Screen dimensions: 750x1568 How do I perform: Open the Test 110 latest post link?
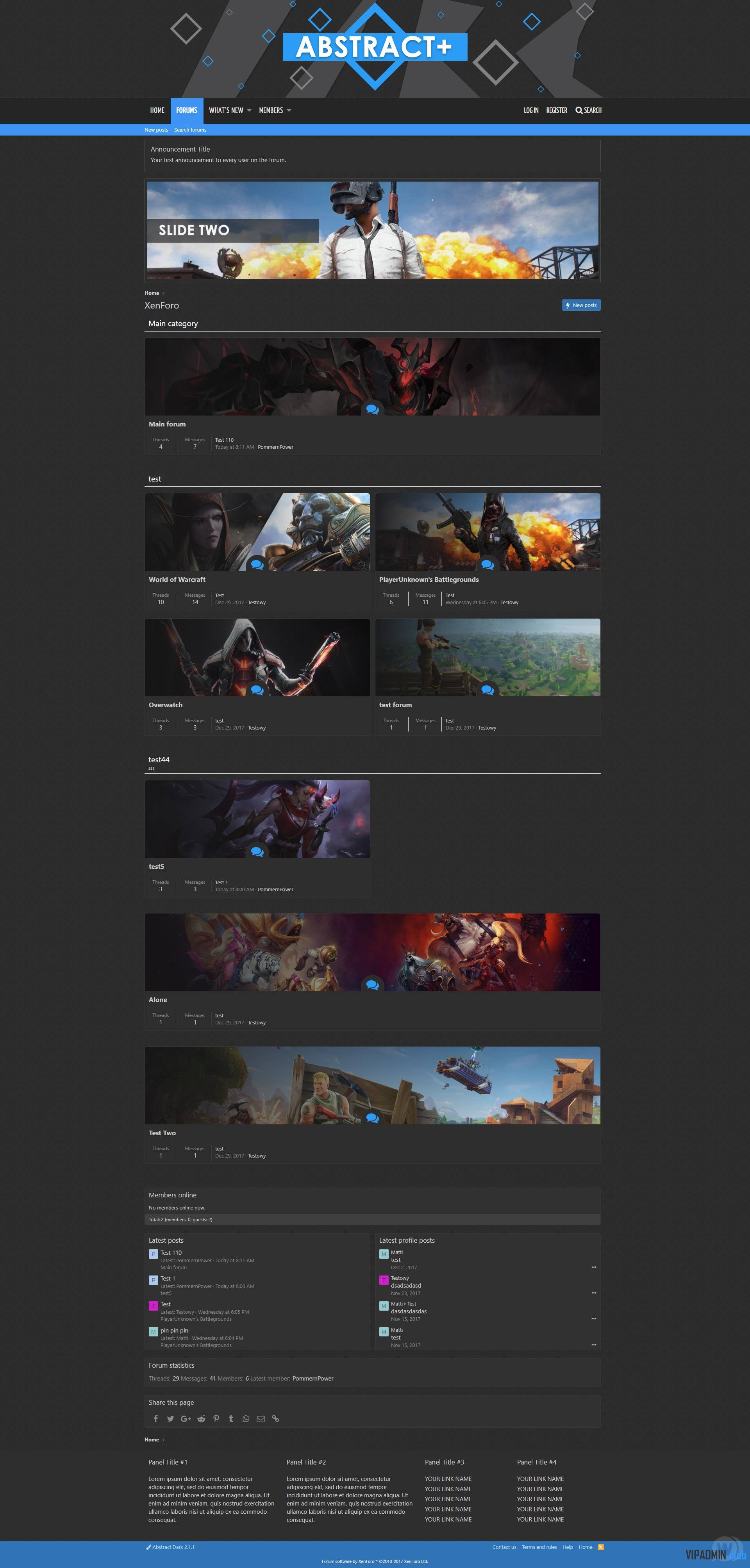(x=171, y=1253)
